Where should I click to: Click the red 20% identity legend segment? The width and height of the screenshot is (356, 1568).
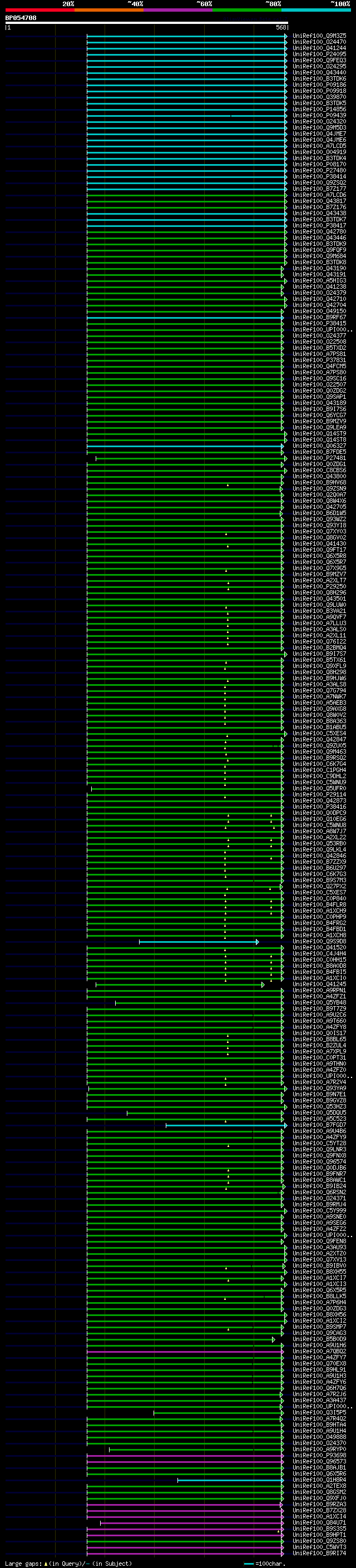[x=39, y=10]
